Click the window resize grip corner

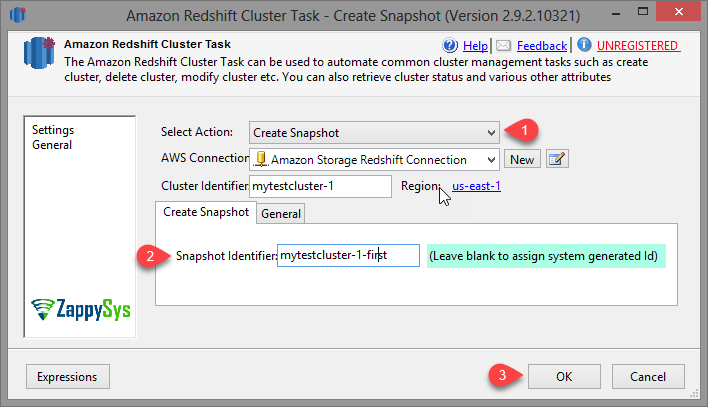694,394
